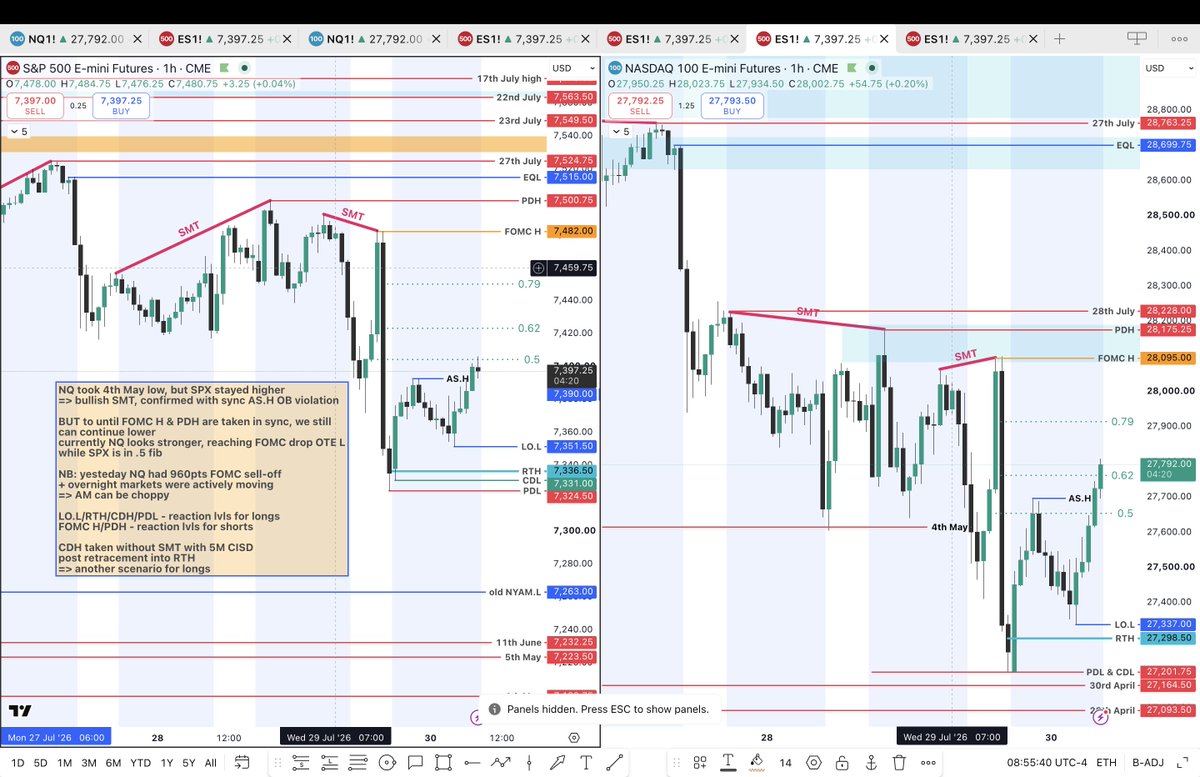
Task: Open the date range calendar icon
Action: click(241, 762)
